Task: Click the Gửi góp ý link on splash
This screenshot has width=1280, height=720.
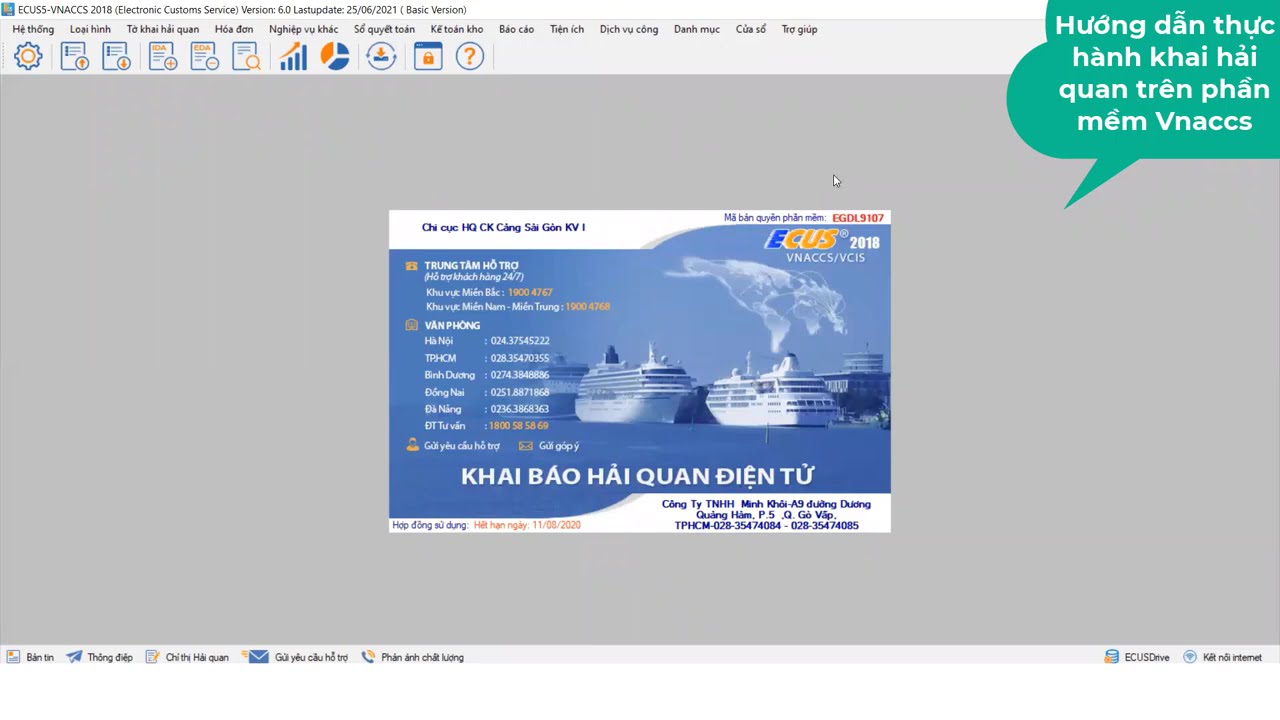Action: coord(559,446)
